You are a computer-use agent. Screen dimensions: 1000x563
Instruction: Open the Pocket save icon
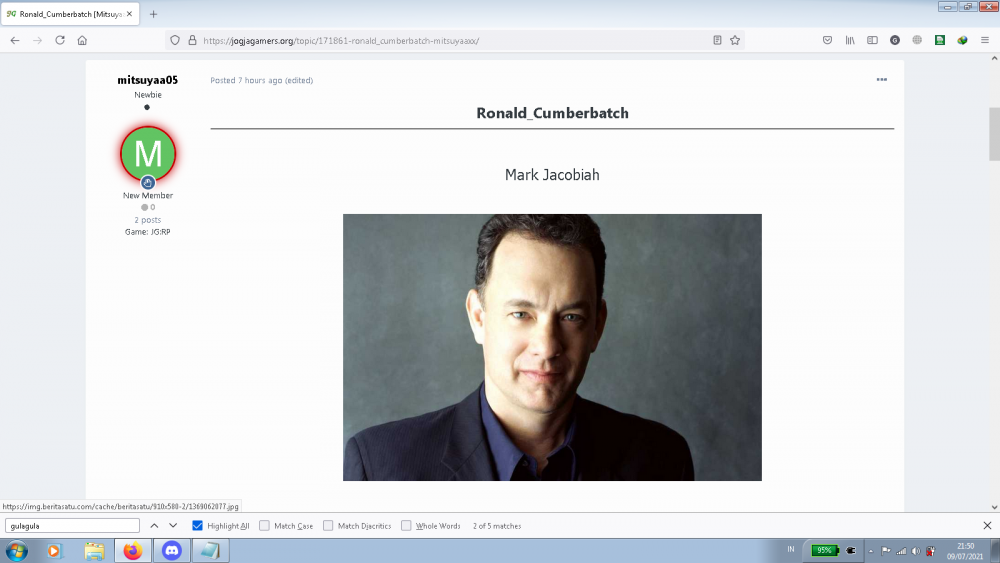coord(827,40)
